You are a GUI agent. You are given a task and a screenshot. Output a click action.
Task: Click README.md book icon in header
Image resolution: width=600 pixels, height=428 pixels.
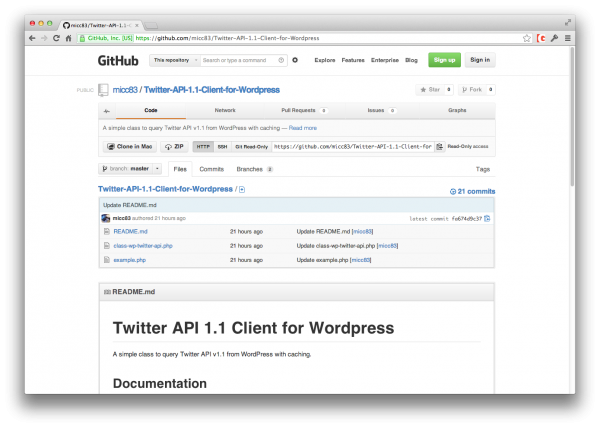pyautogui.click(x=108, y=292)
